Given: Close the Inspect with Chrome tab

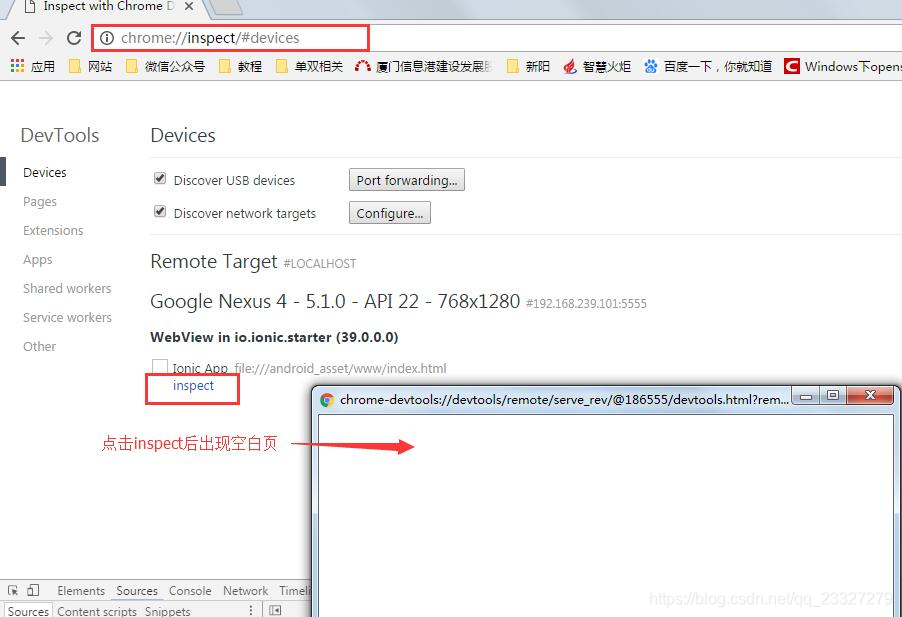Looking at the screenshot, I should (189, 7).
